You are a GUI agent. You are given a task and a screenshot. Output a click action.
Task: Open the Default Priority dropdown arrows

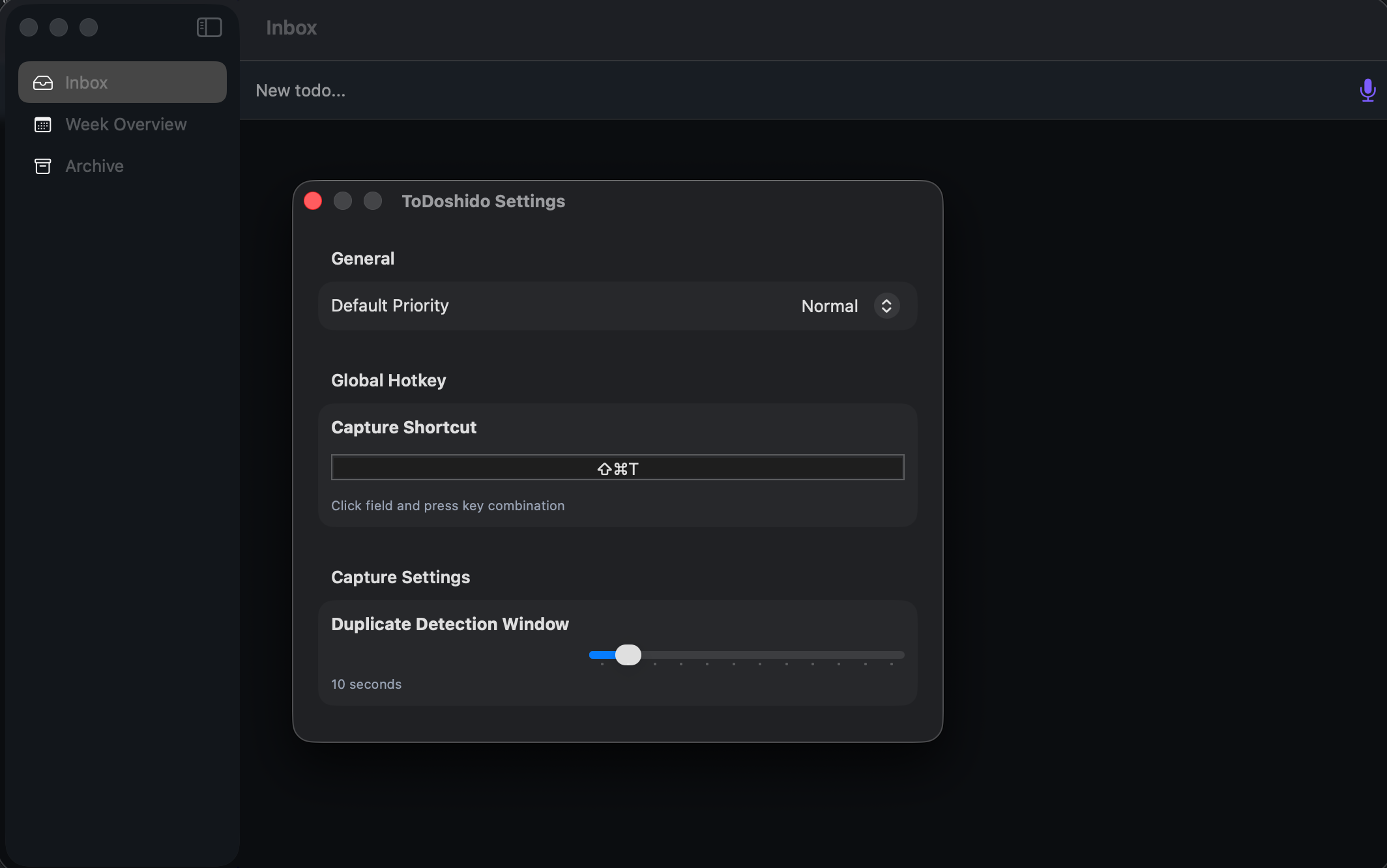886,306
